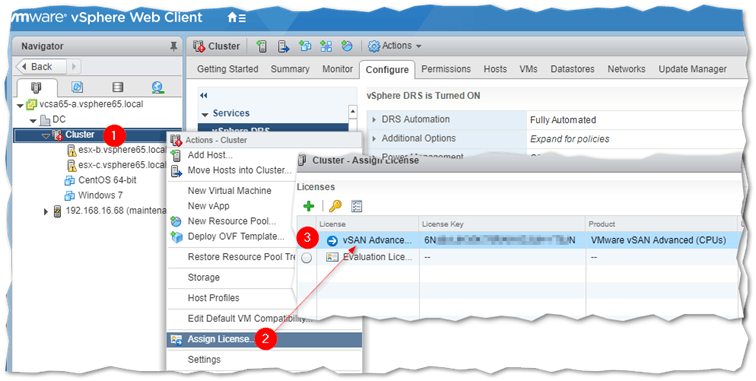
Task: Open Storage navigator tab icon
Action: point(118,87)
